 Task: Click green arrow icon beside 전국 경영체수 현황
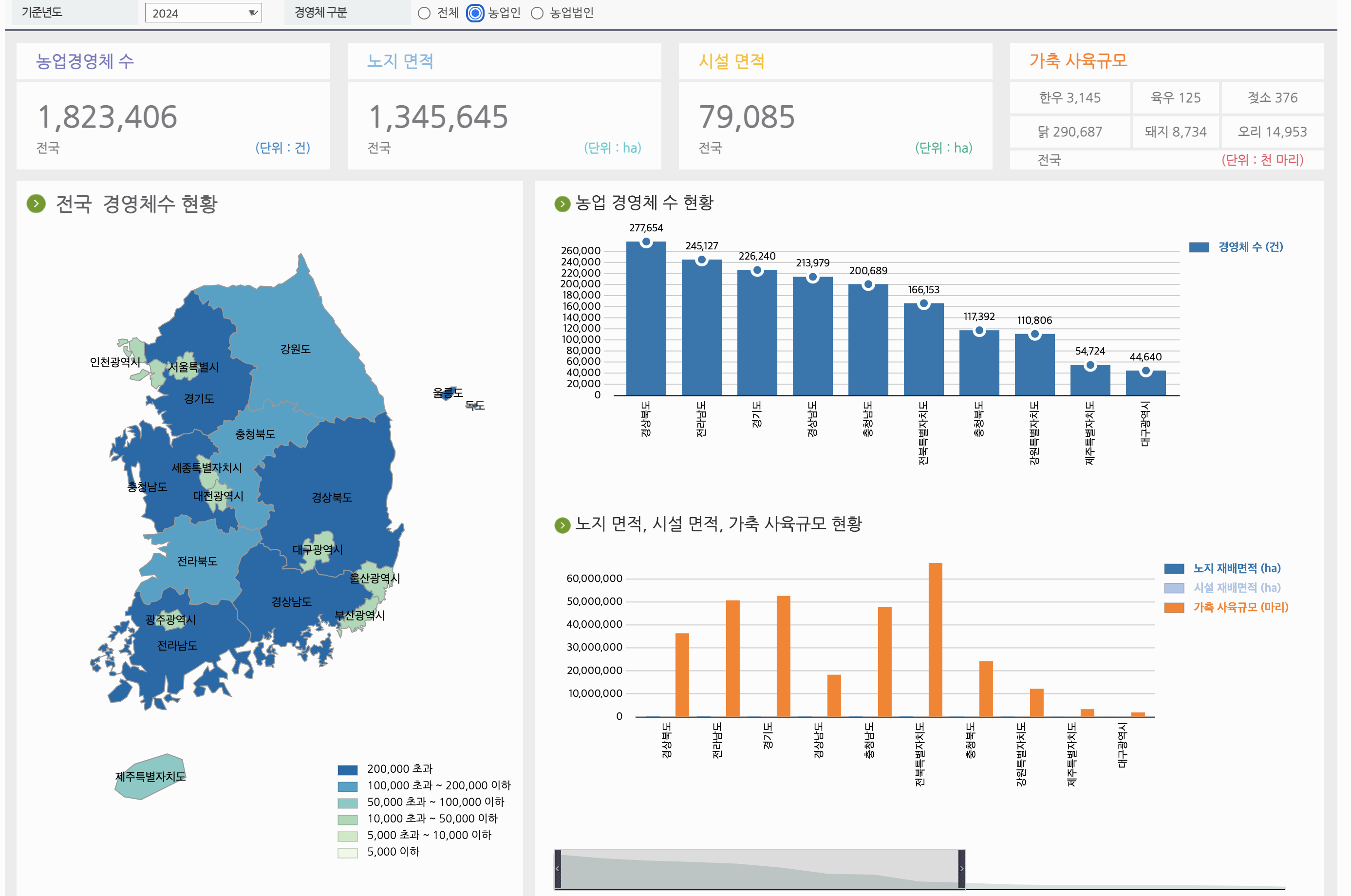tap(36, 204)
